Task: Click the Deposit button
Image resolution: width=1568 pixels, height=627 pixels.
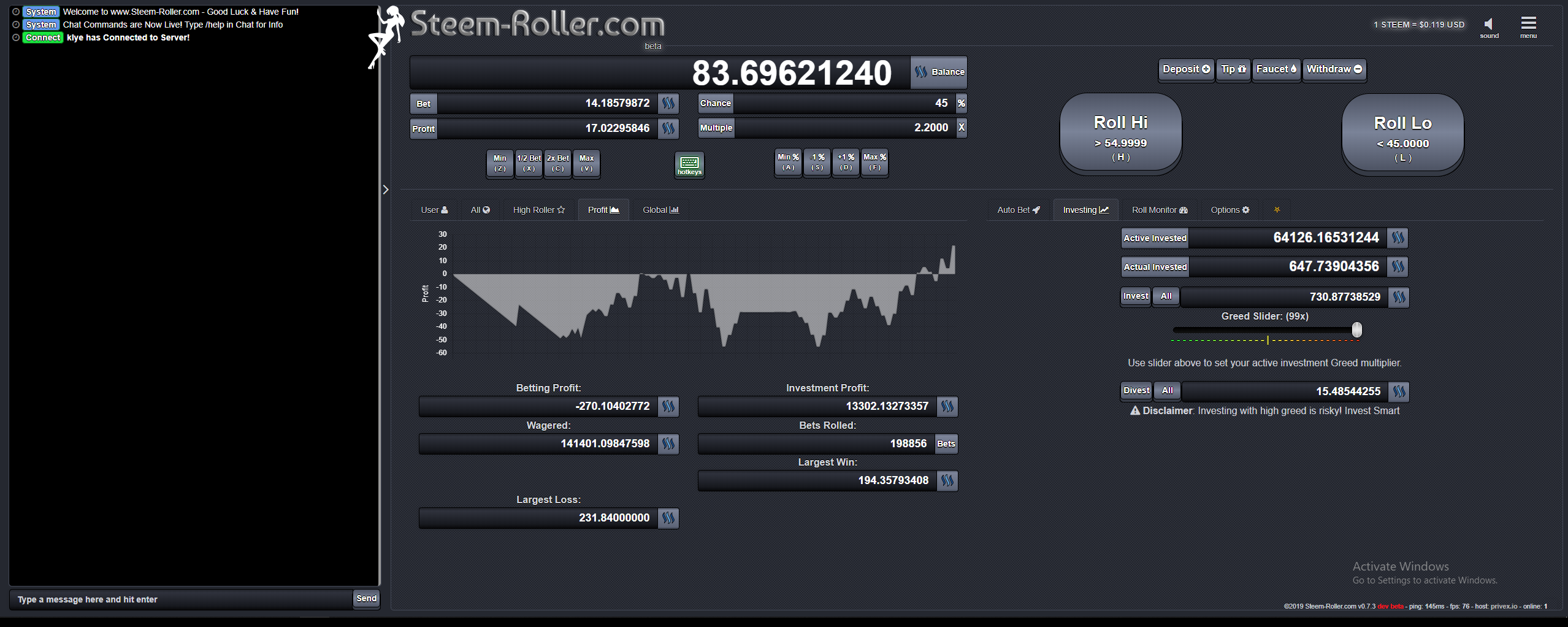Action: pyautogui.click(x=1186, y=69)
